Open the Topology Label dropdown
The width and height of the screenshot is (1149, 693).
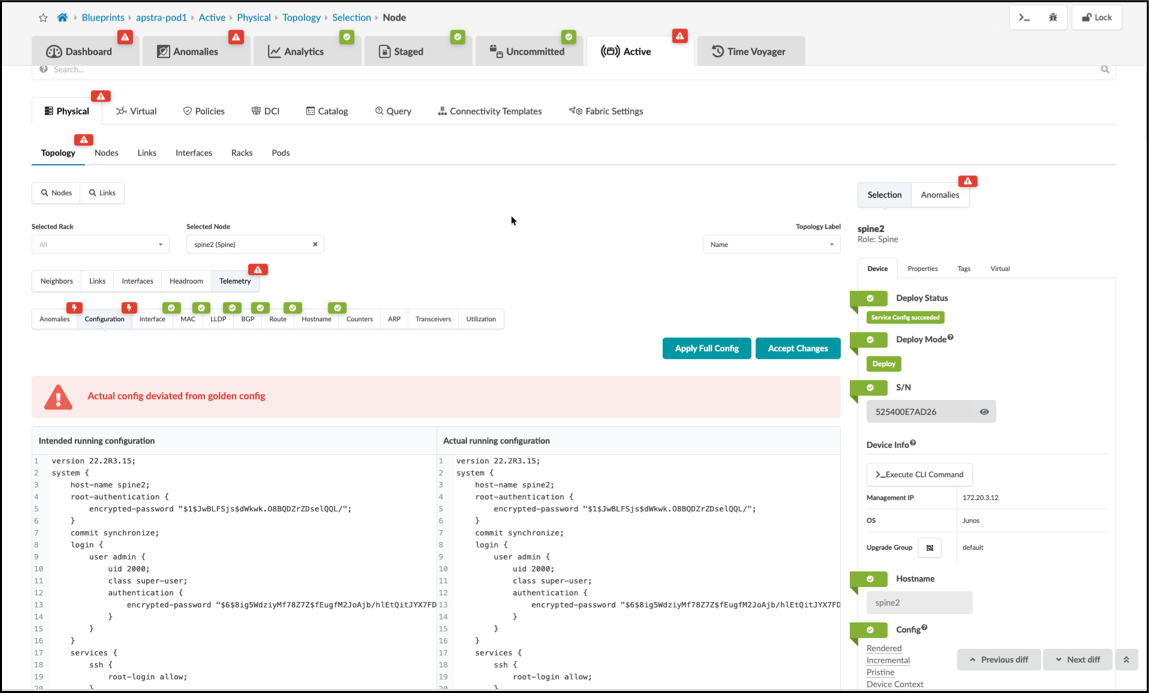pyautogui.click(x=772, y=245)
